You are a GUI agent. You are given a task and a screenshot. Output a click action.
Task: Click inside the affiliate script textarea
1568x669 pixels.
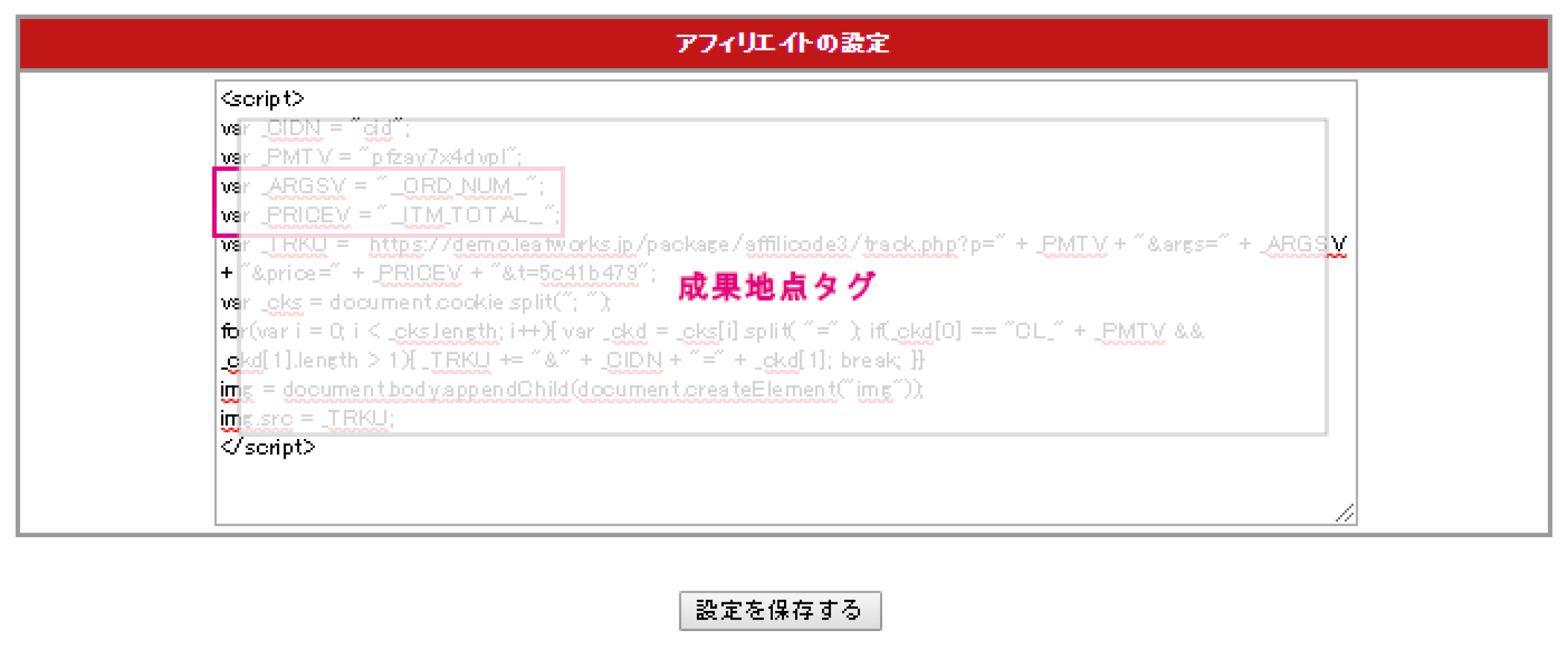(786, 302)
